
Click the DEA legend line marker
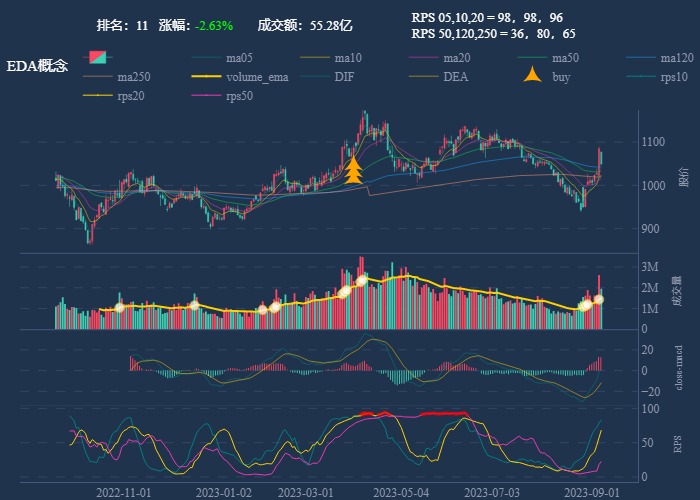coord(425,77)
